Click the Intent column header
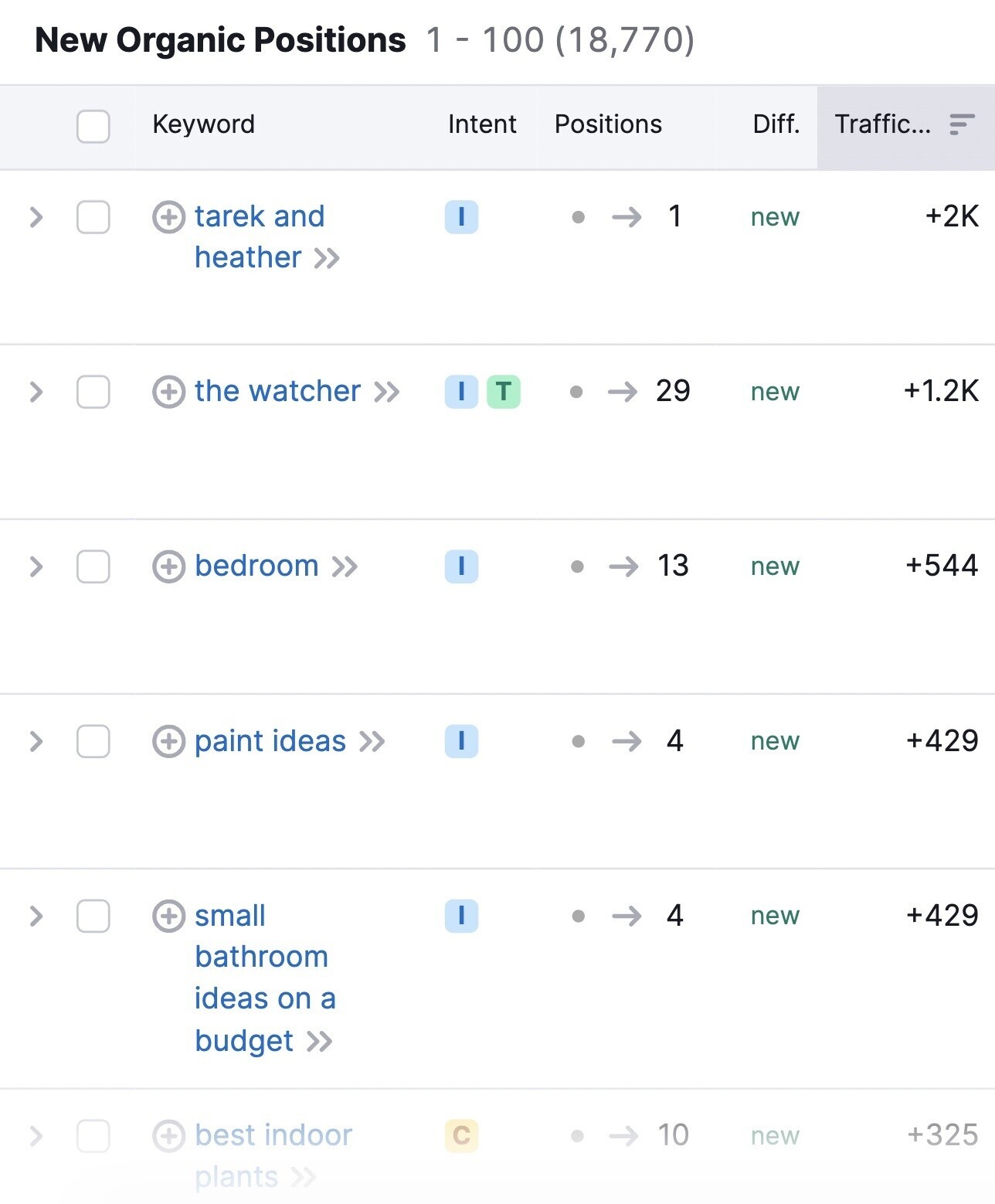This screenshot has height=1204, width=995. point(482,124)
